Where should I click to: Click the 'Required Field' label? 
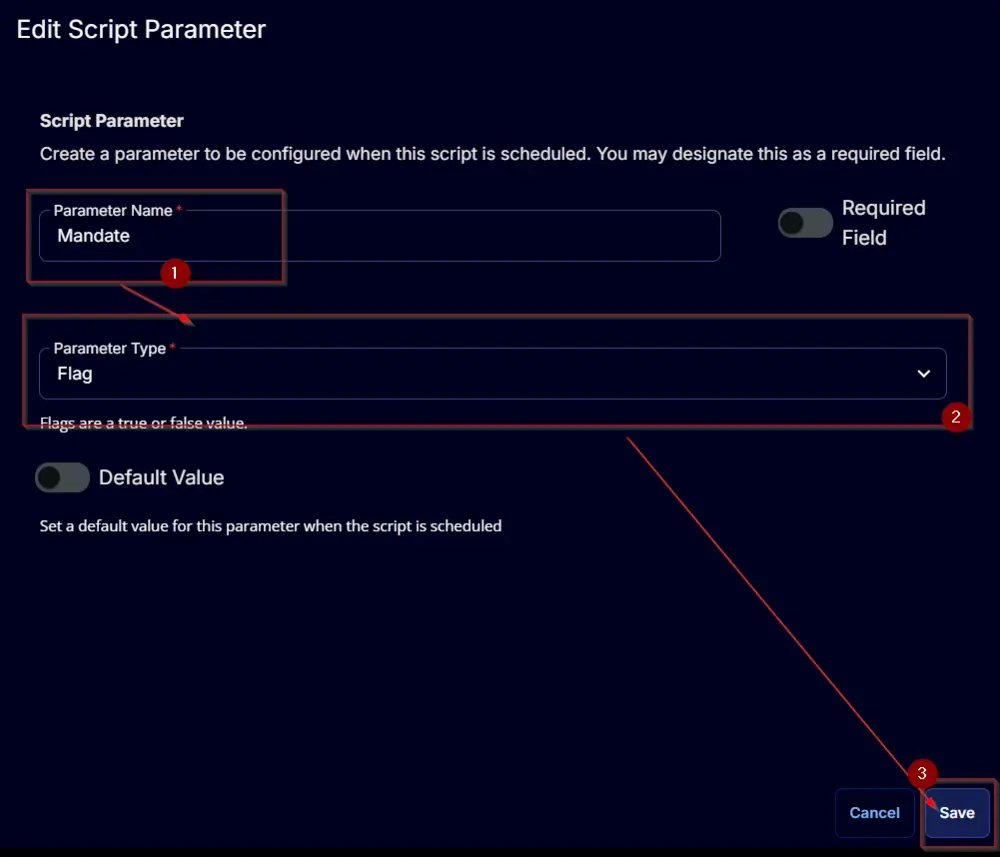[x=883, y=223]
